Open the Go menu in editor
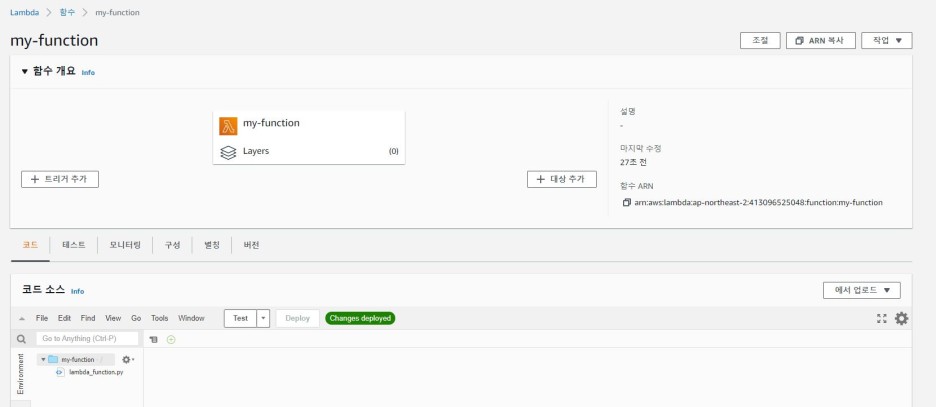This screenshot has width=936, height=407. coord(136,318)
